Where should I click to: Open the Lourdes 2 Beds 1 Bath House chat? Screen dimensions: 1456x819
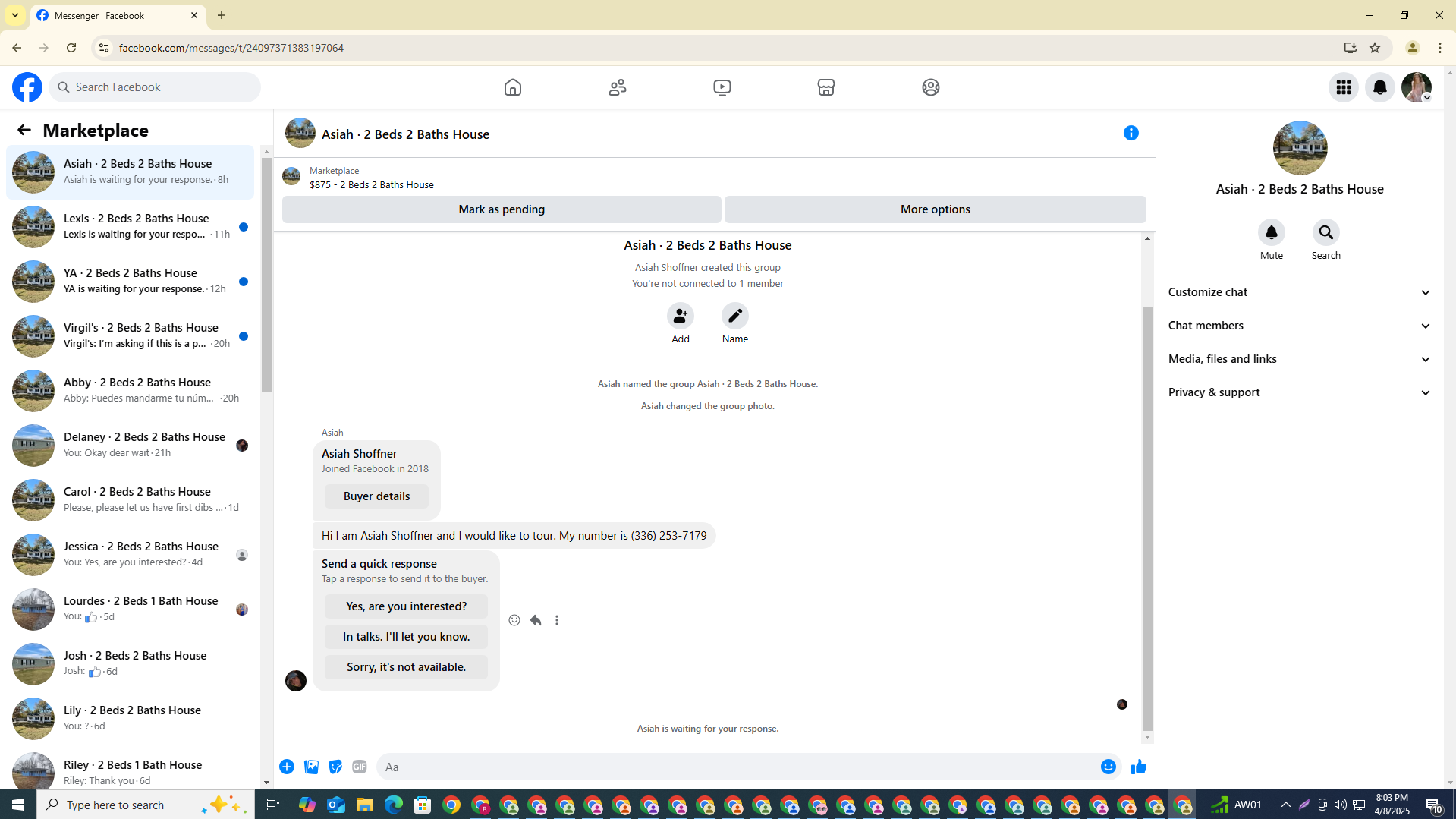pyautogui.click(x=130, y=610)
